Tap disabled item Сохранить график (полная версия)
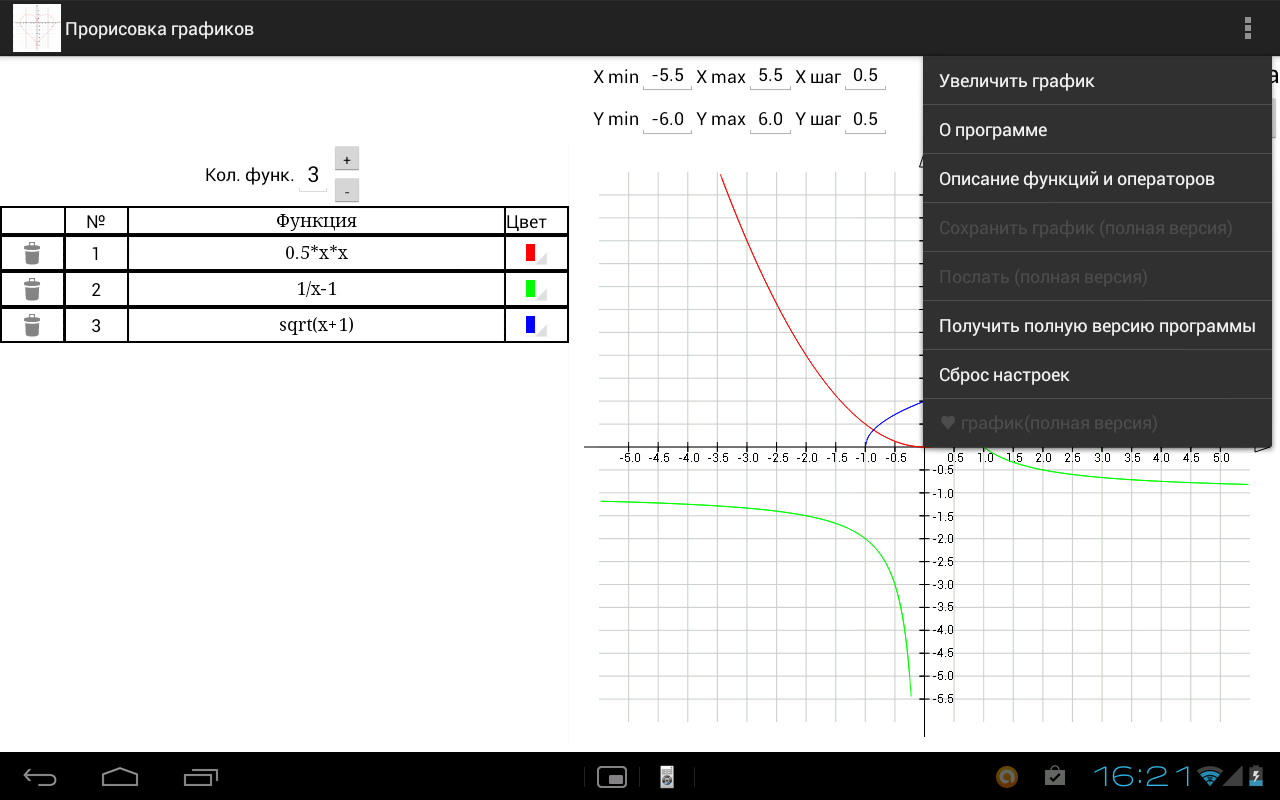 (x=1097, y=228)
